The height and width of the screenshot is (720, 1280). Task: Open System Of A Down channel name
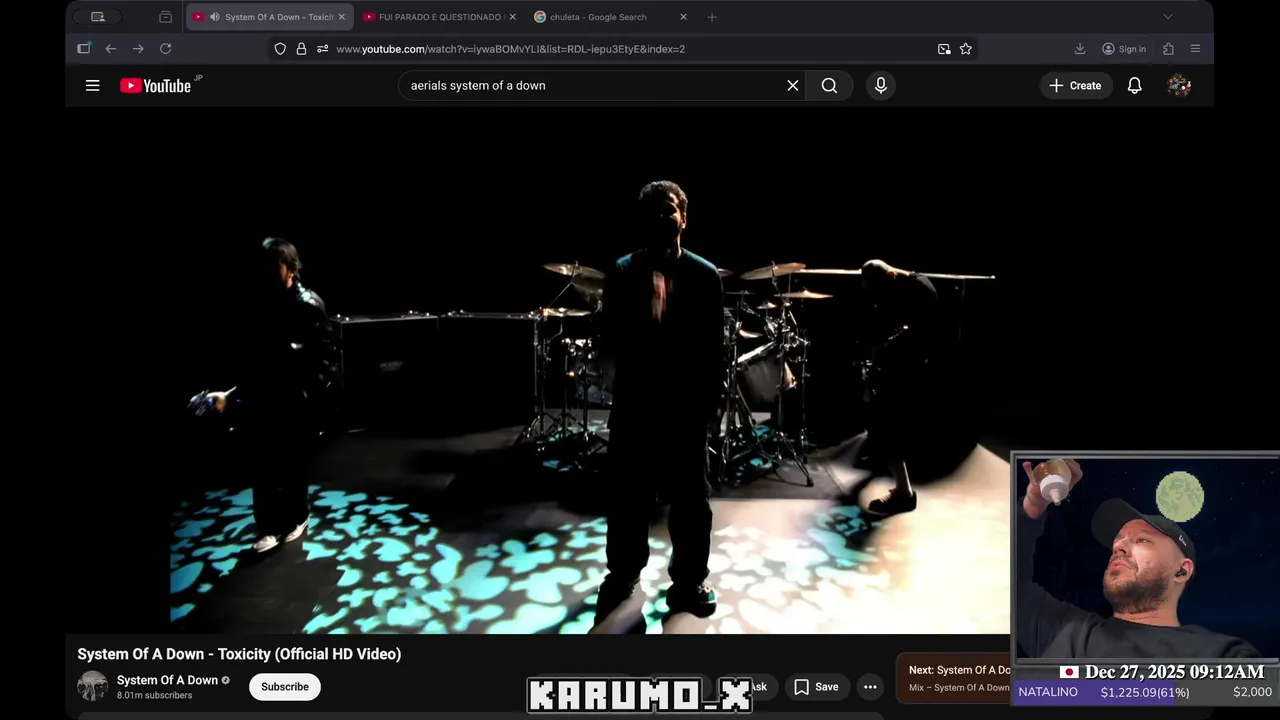coord(167,680)
